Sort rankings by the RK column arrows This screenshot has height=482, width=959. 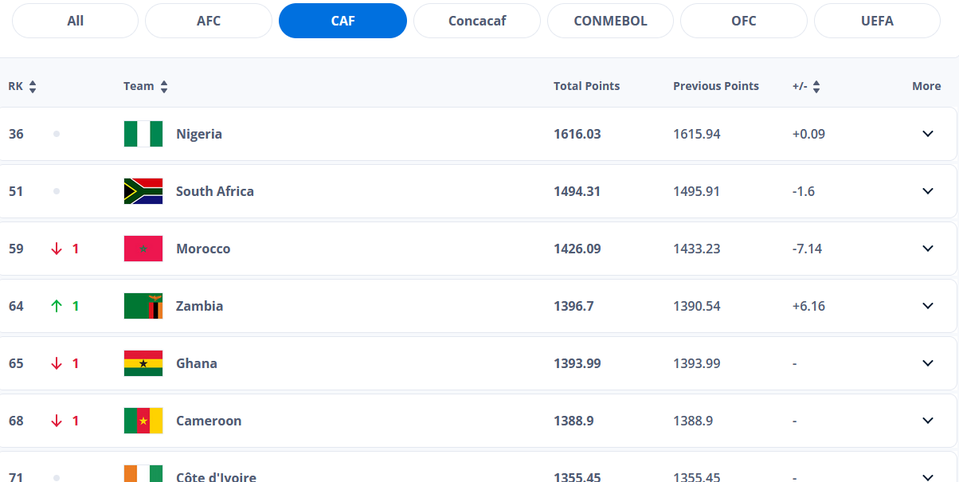point(32,87)
